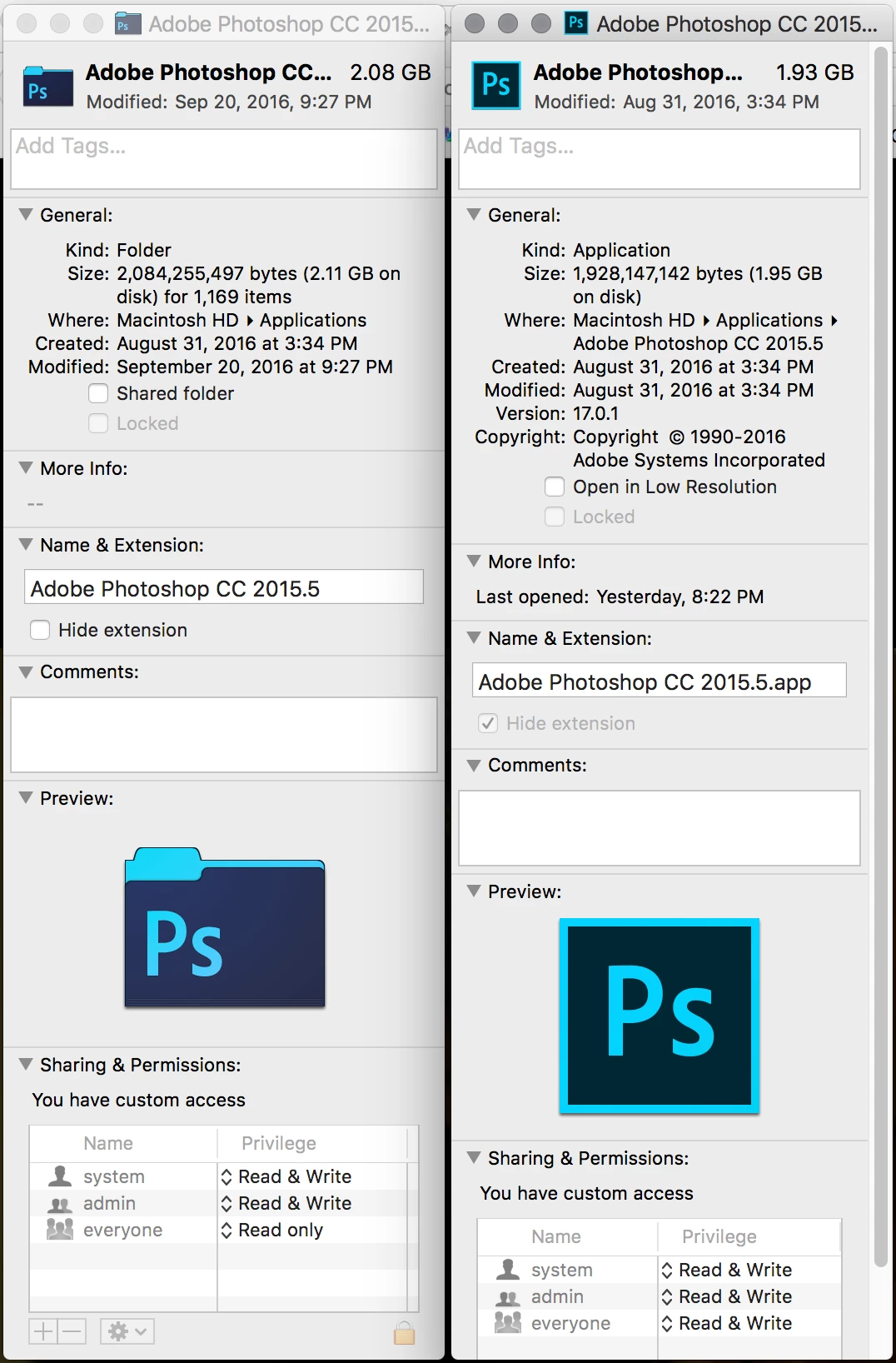The width and height of the screenshot is (896, 1363).
Task: Enable Open in Low Resolution
Action: (555, 487)
